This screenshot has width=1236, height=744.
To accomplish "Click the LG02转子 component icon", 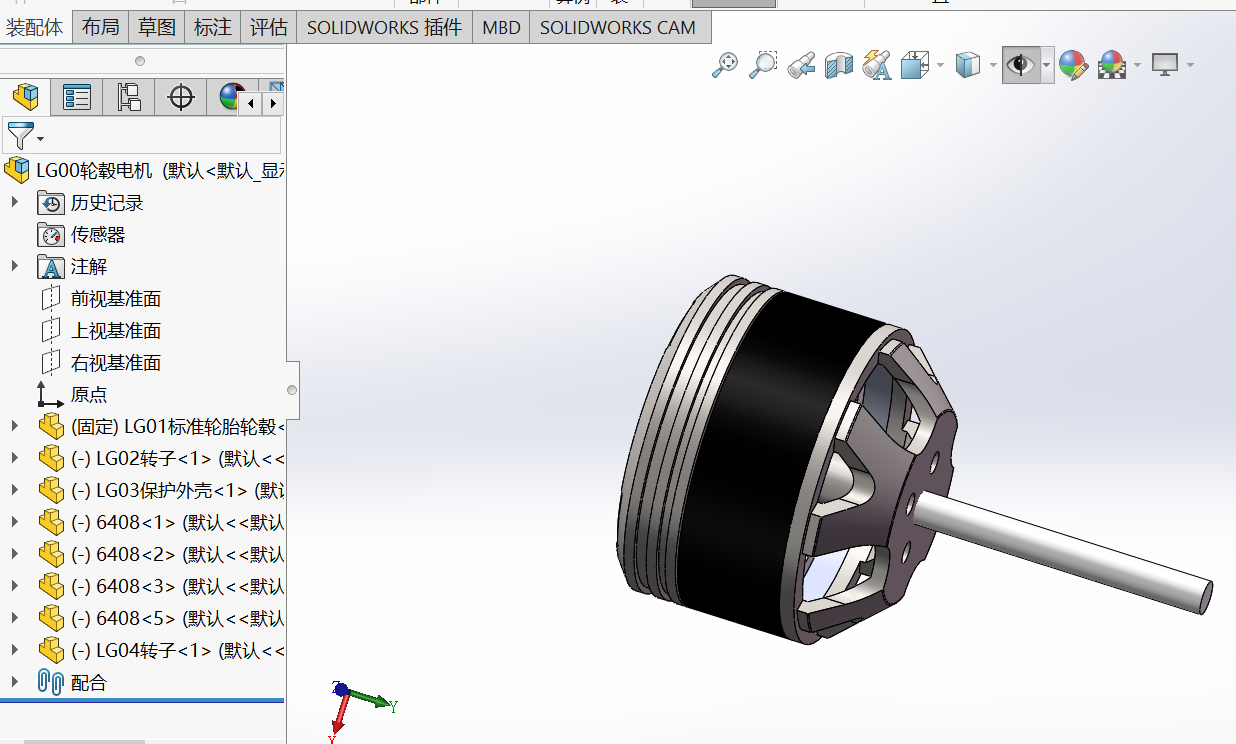I will tap(50, 459).
